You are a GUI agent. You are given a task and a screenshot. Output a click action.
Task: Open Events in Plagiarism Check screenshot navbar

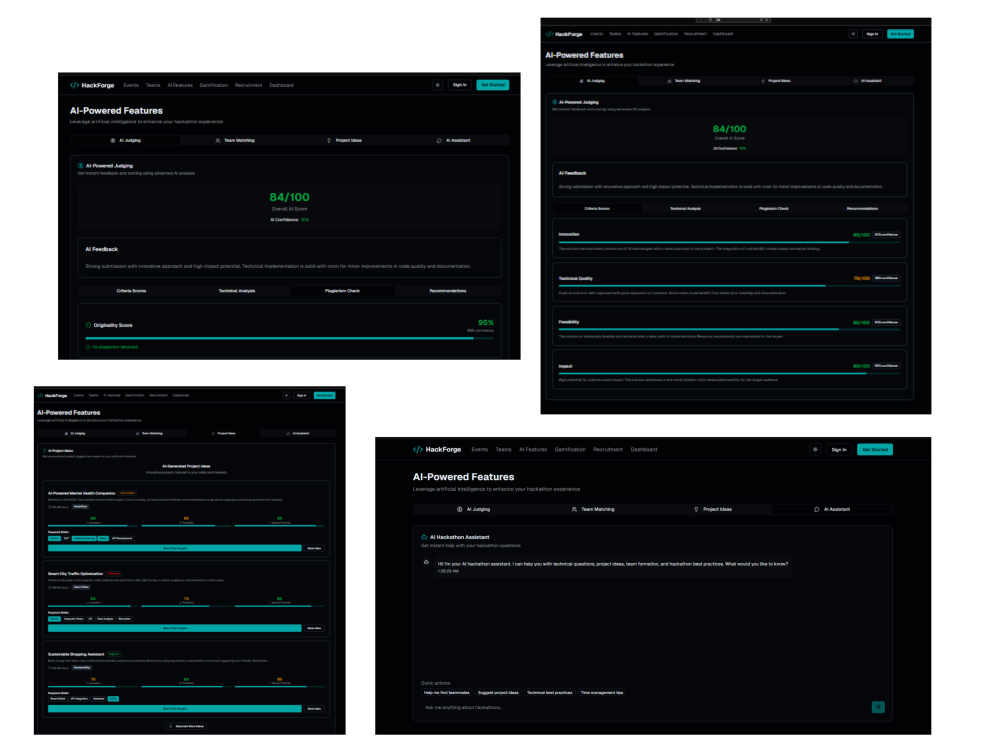point(131,85)
